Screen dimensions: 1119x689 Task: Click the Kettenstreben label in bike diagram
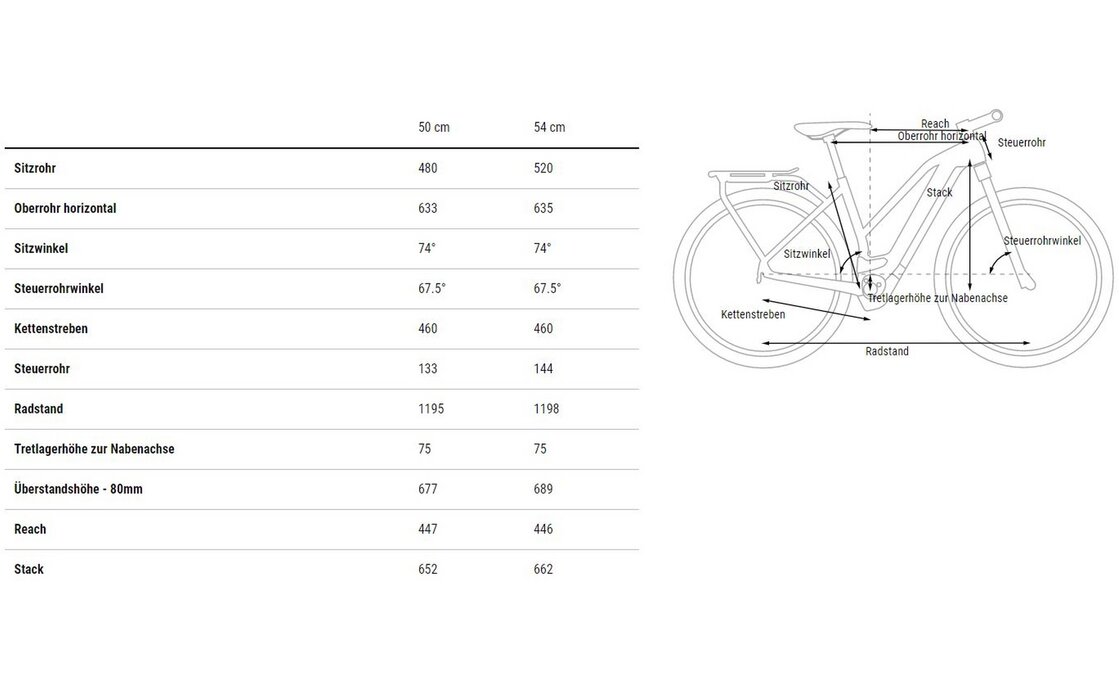(752, 314)
